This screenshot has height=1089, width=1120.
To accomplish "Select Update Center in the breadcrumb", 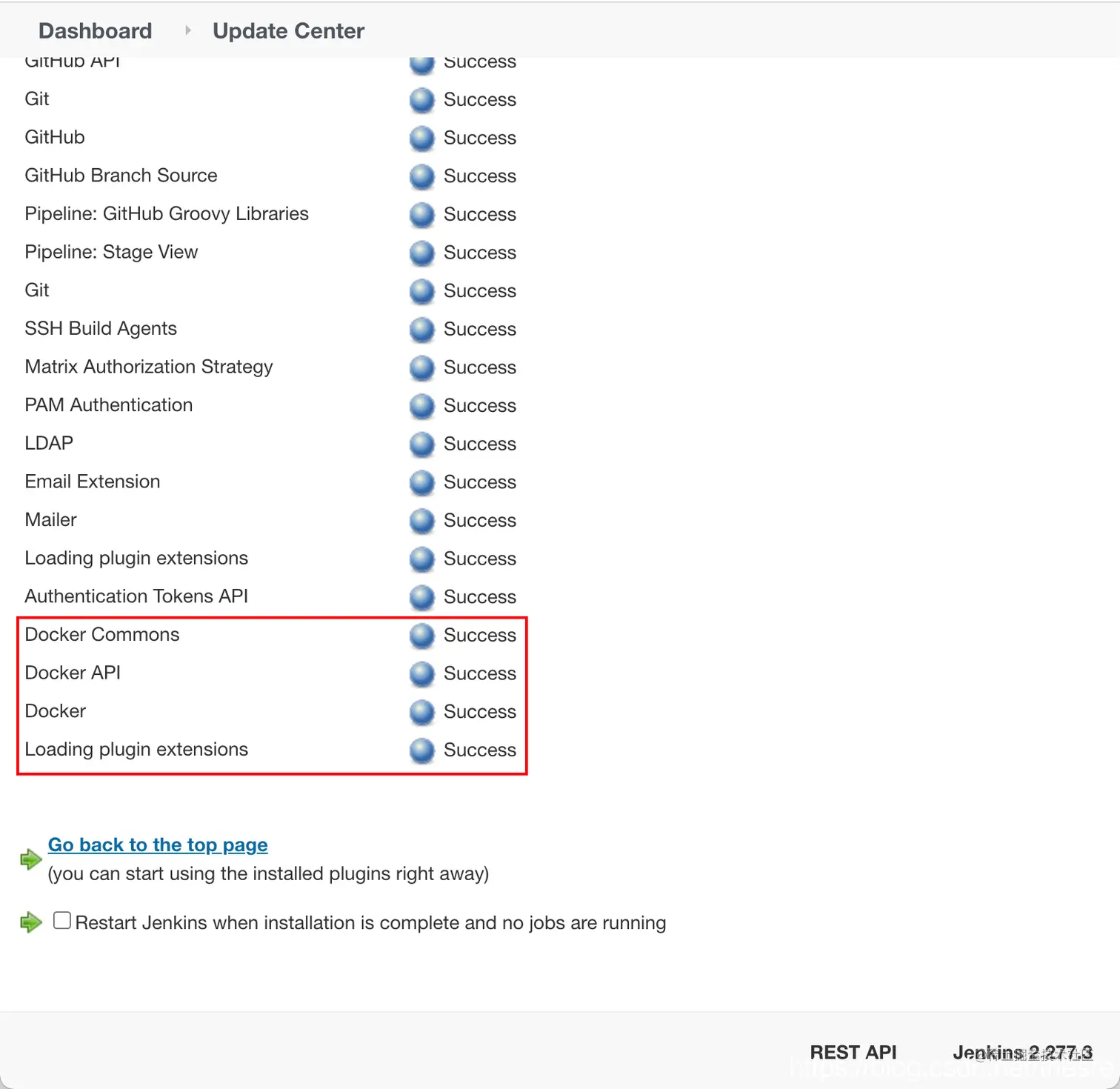I will [288, 30].
